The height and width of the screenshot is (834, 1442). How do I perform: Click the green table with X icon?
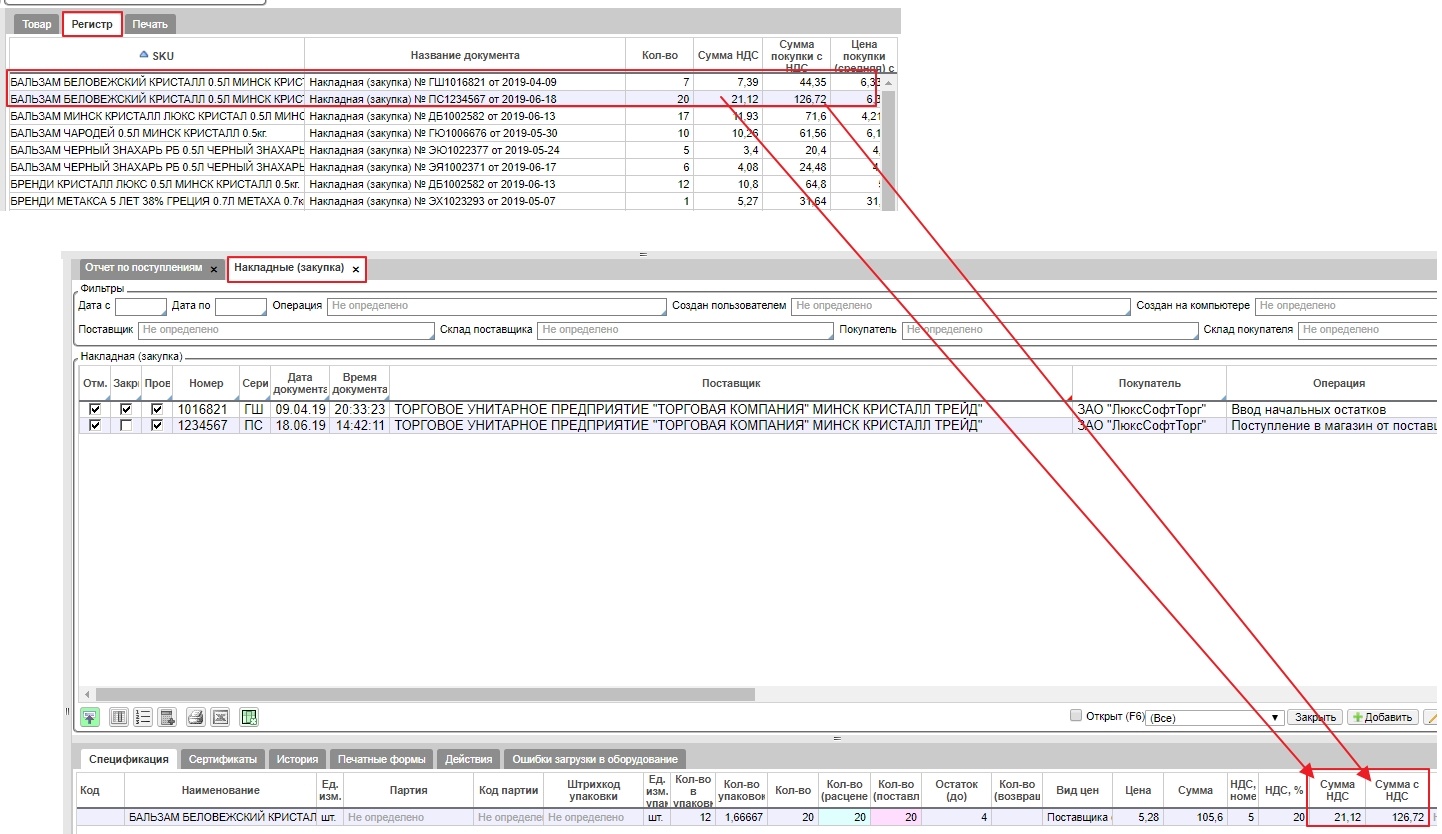[250, 717]
